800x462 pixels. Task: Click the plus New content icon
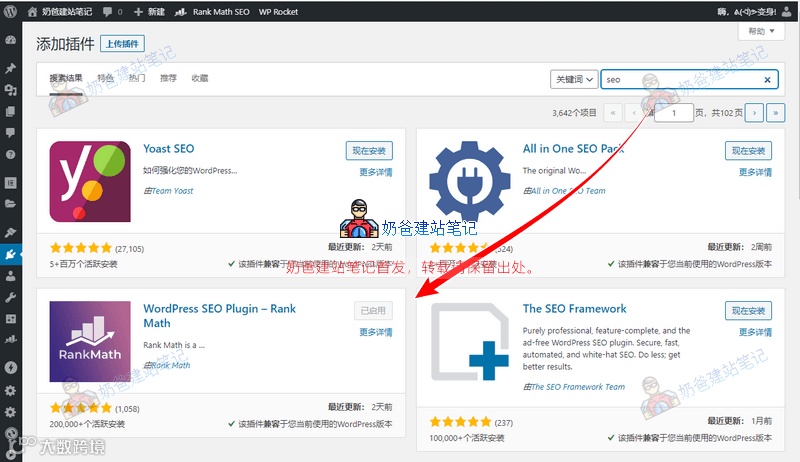tap(138, 12)
